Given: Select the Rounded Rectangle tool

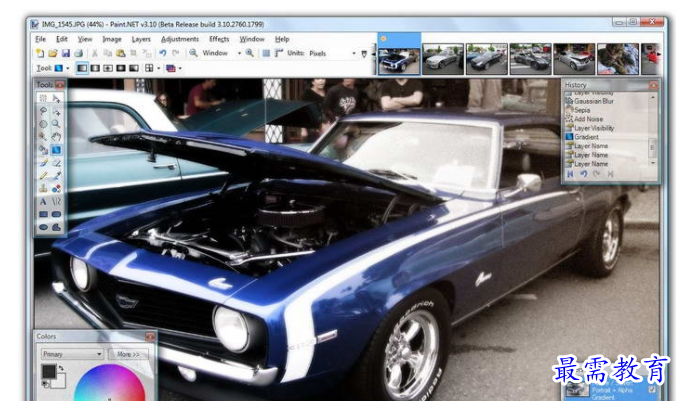Looking at the screenshot, I should pyautogui.click(x=56, y=214).
